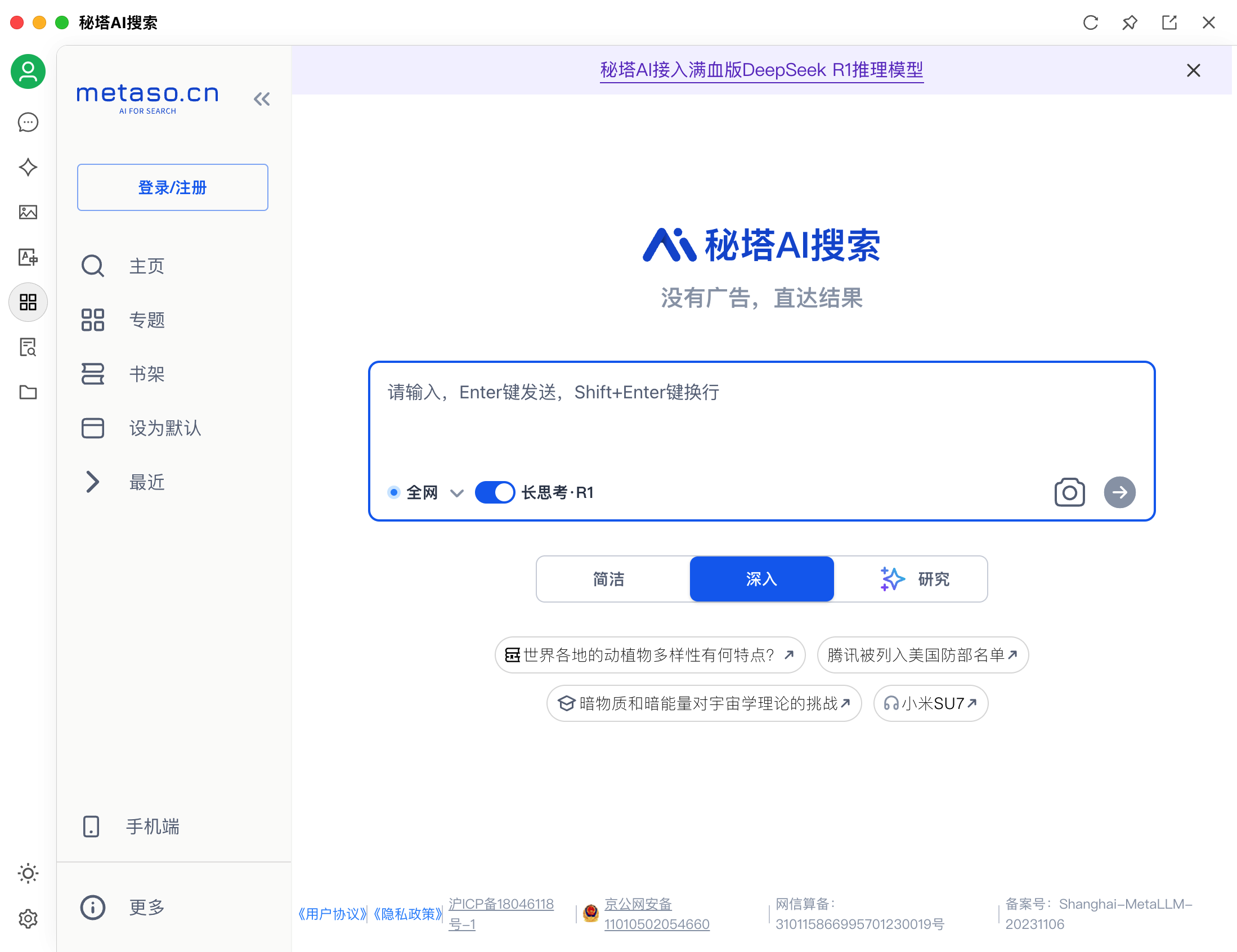Viewport: 1237px width, 952px height.
Task: Click the pin icon in title bar
Action: point(1130,23)
